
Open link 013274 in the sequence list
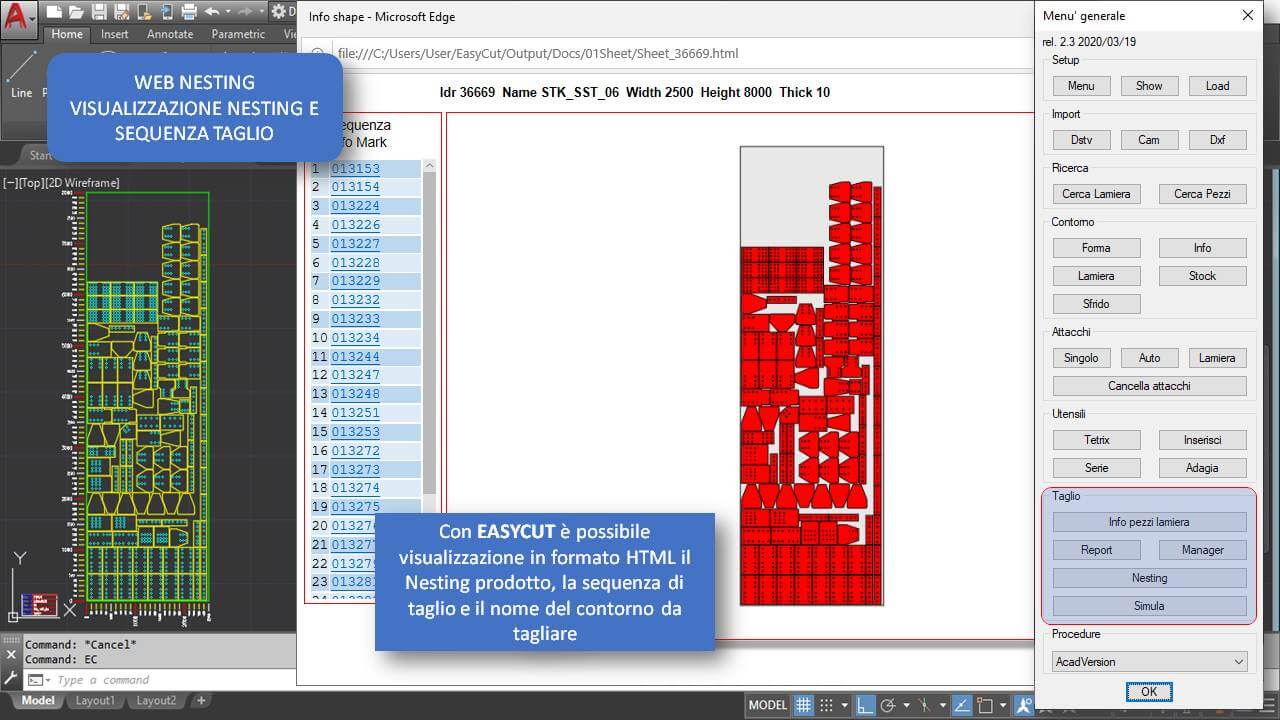pos(355,489)
